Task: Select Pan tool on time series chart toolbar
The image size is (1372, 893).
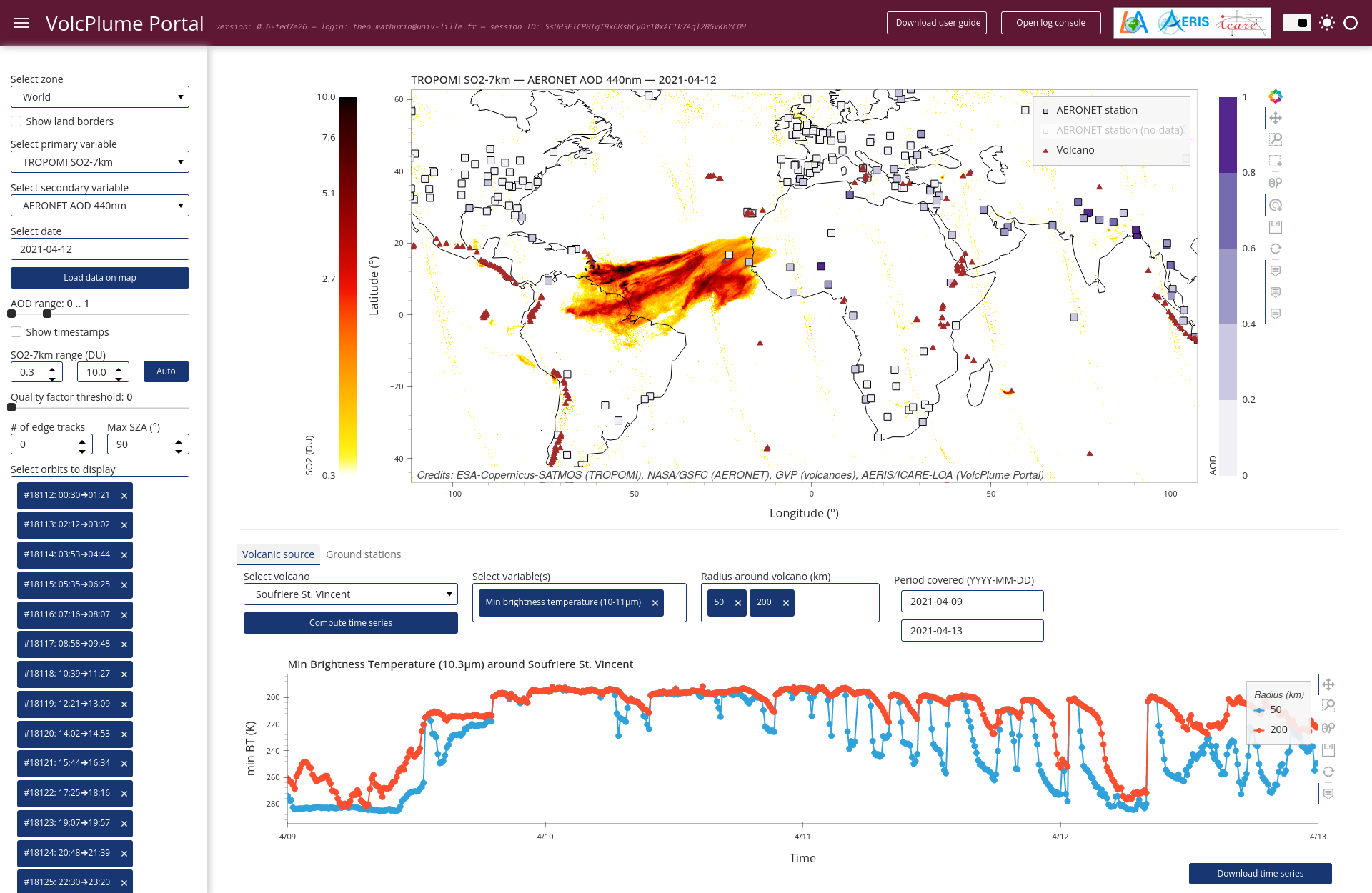Action: (x=1328, y=684)
